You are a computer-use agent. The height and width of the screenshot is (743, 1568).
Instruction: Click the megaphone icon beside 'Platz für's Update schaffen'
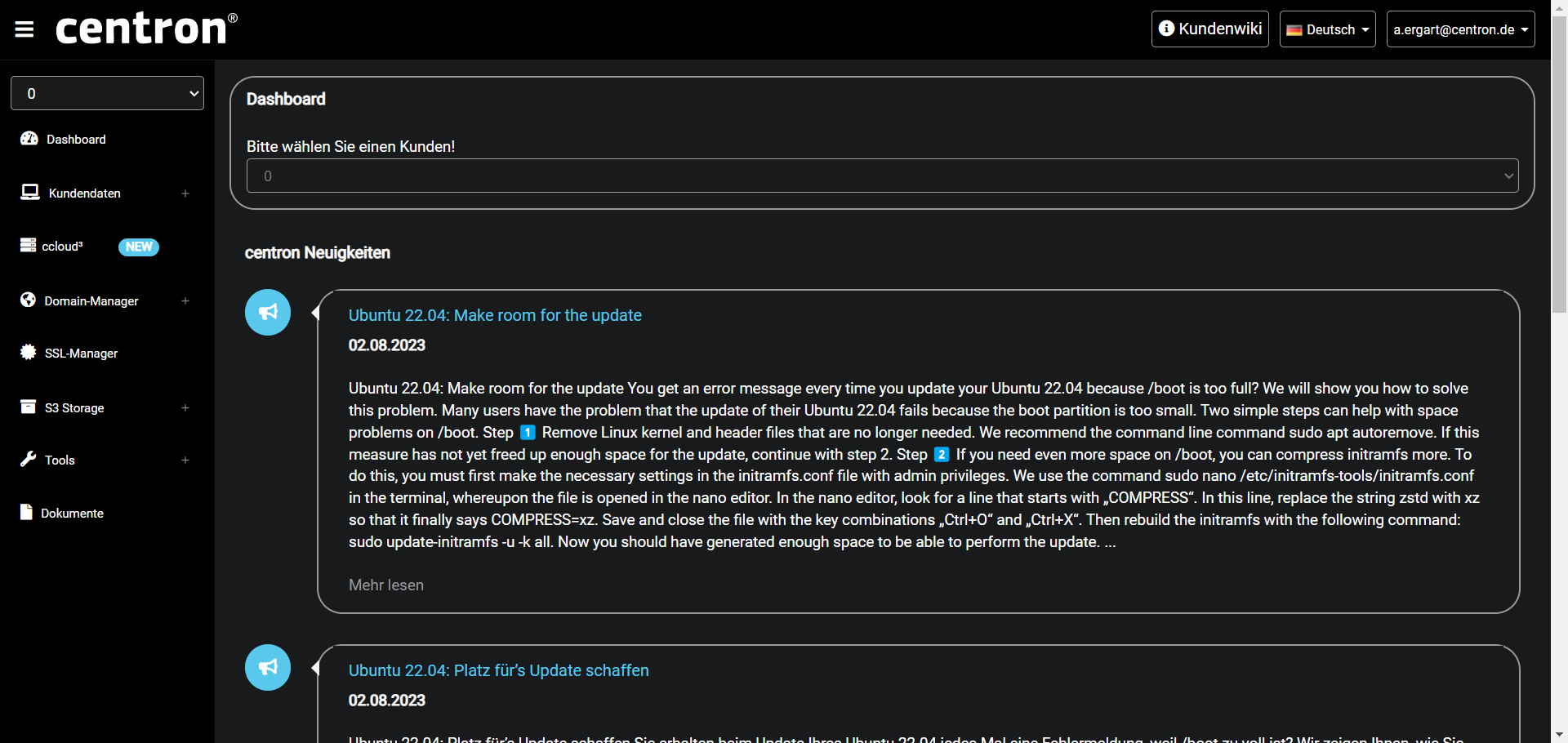pos(268,667)
